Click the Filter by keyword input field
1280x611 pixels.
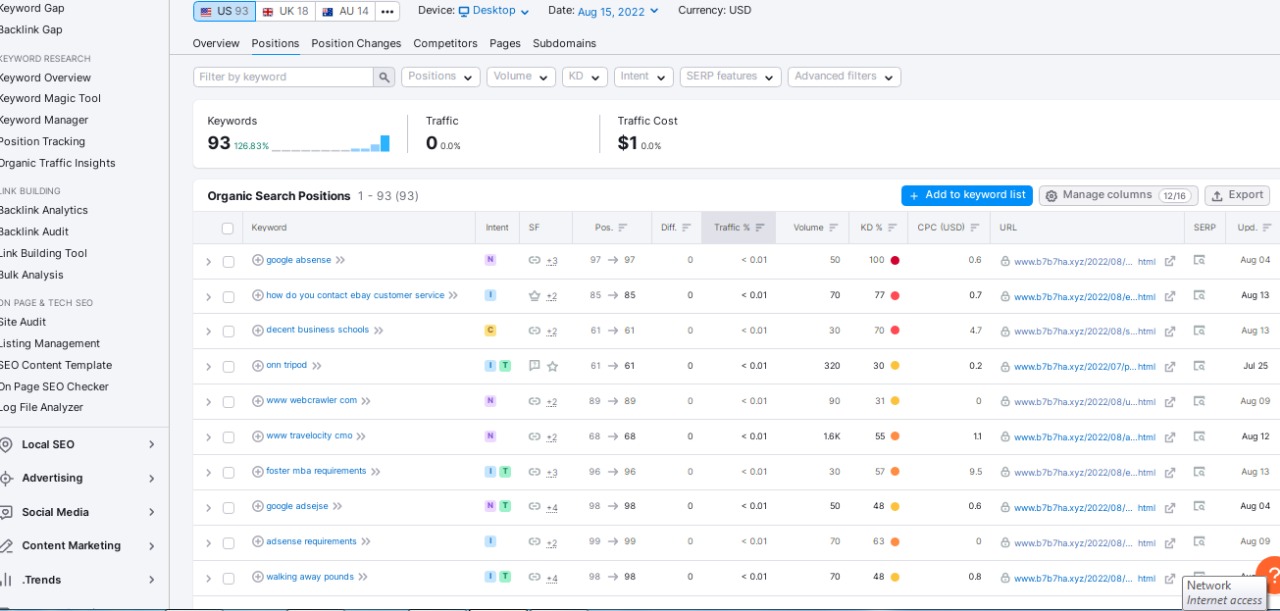(x=283, y=77)
